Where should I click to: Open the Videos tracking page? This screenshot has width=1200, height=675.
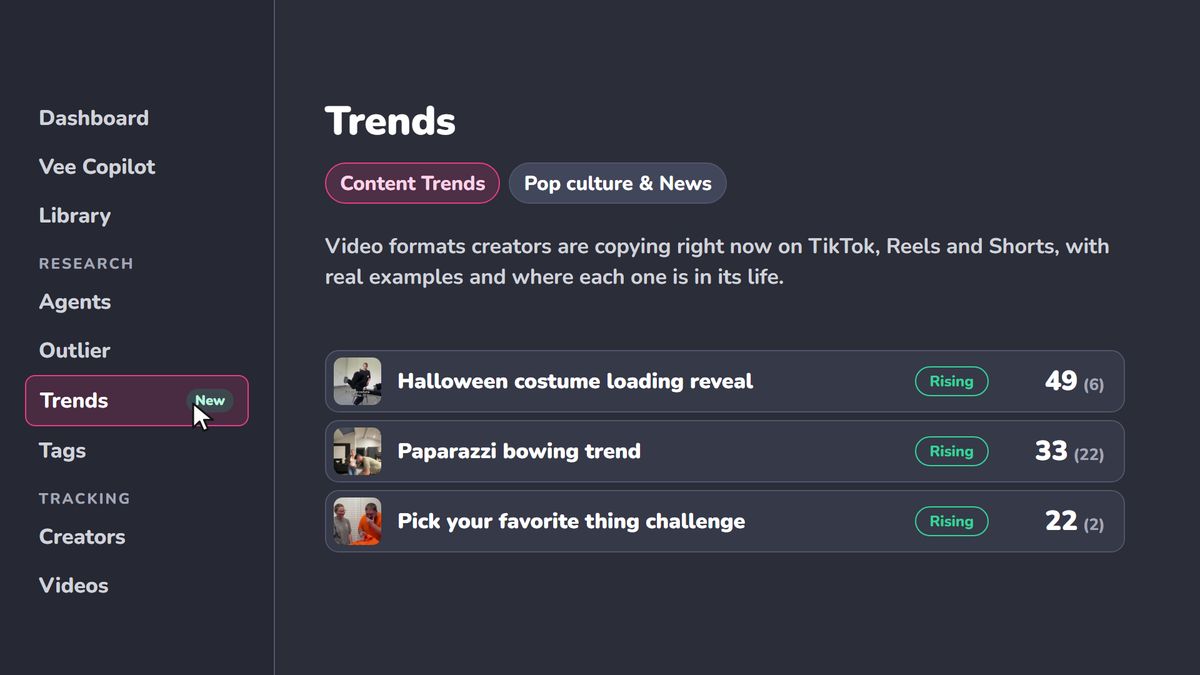coord(74,586)
